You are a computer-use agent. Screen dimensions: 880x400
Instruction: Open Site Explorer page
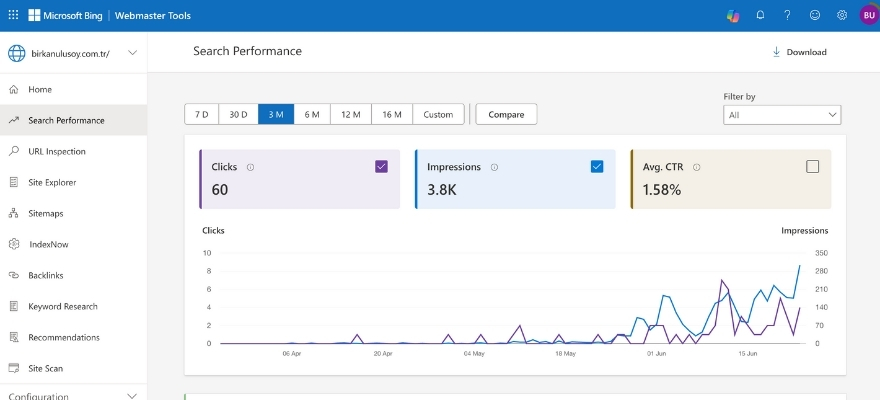coord(74,182)
